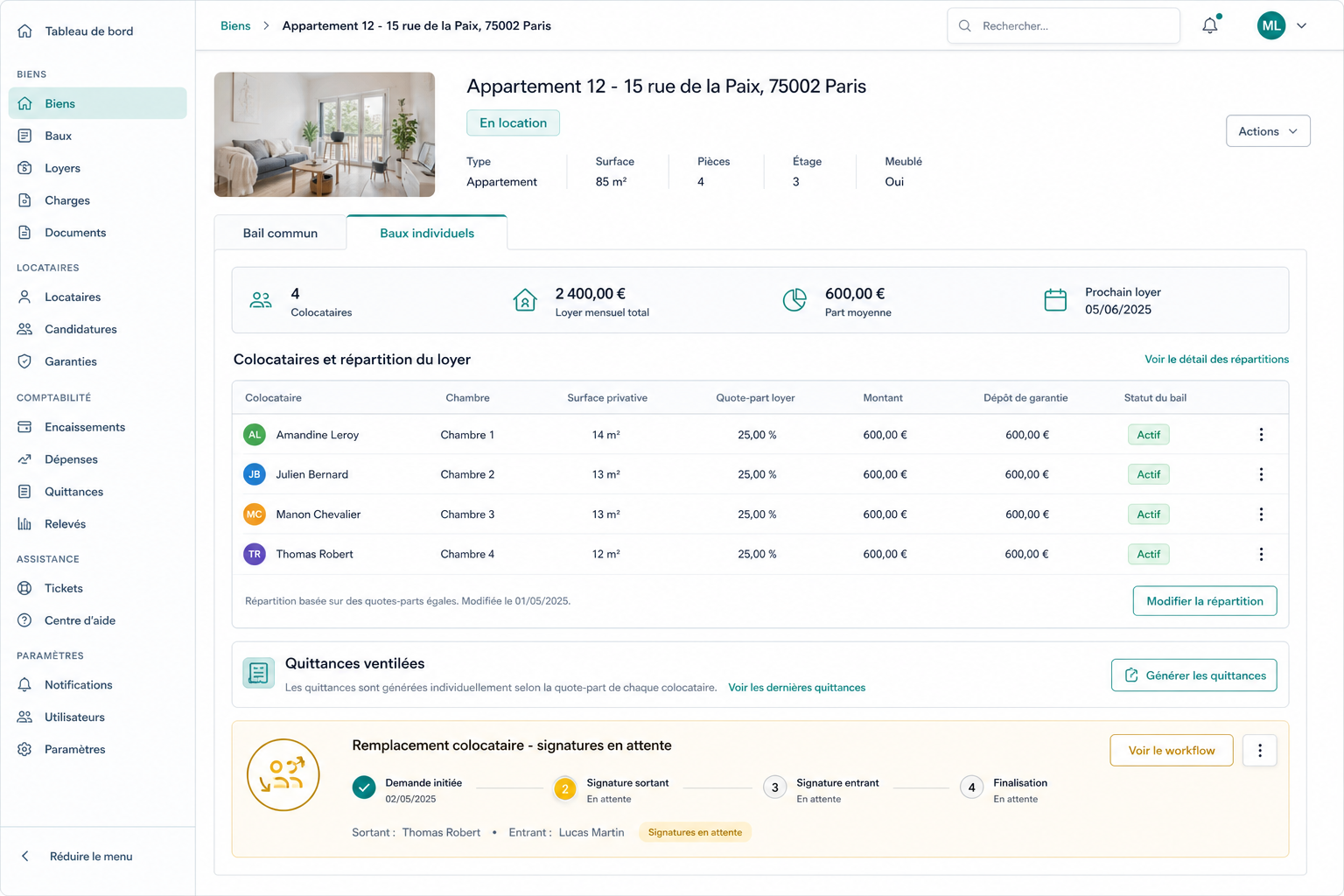The width and height of the screenshot is (1344, 896).
Task: Expand the ML user account menu
Action: click(x=1302, y=26)
